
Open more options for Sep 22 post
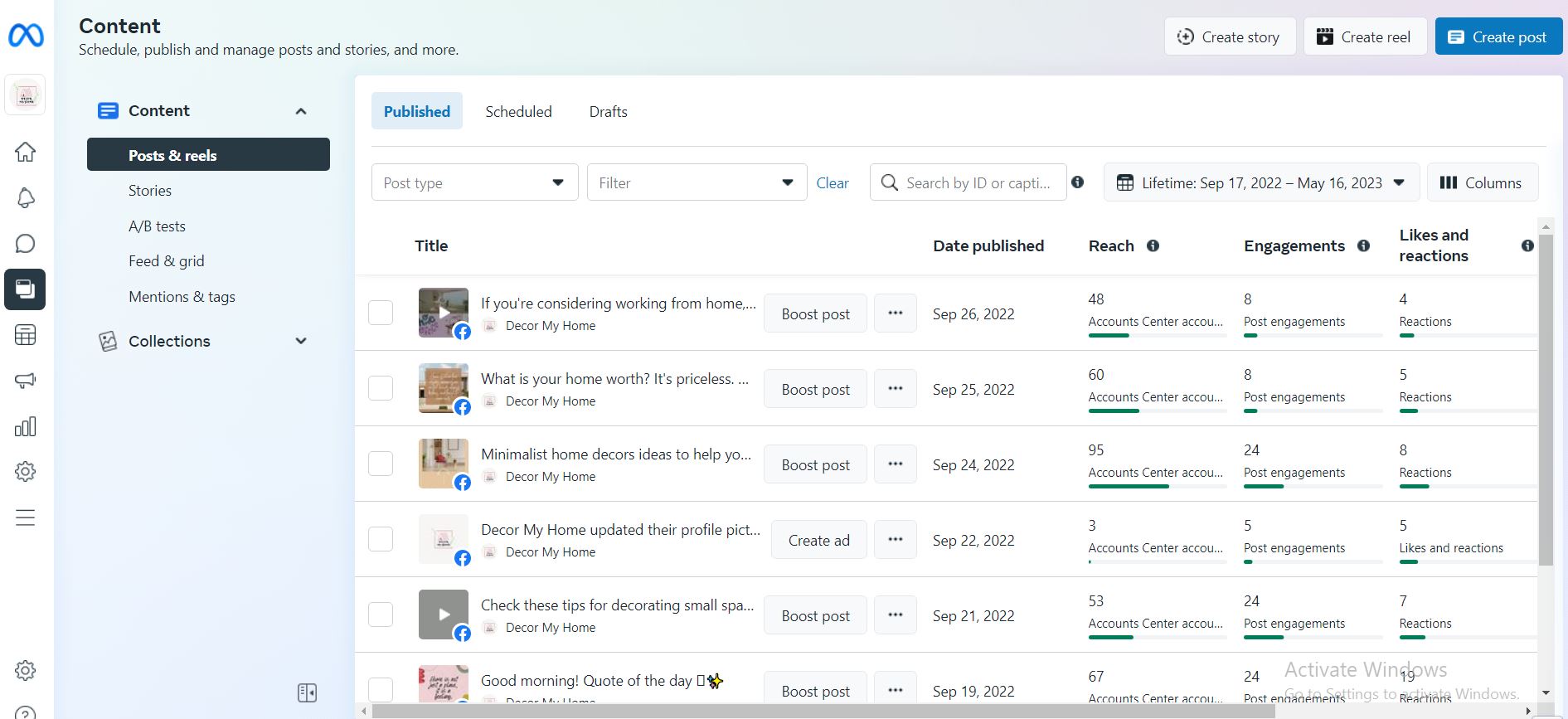[x=896, y=540]
